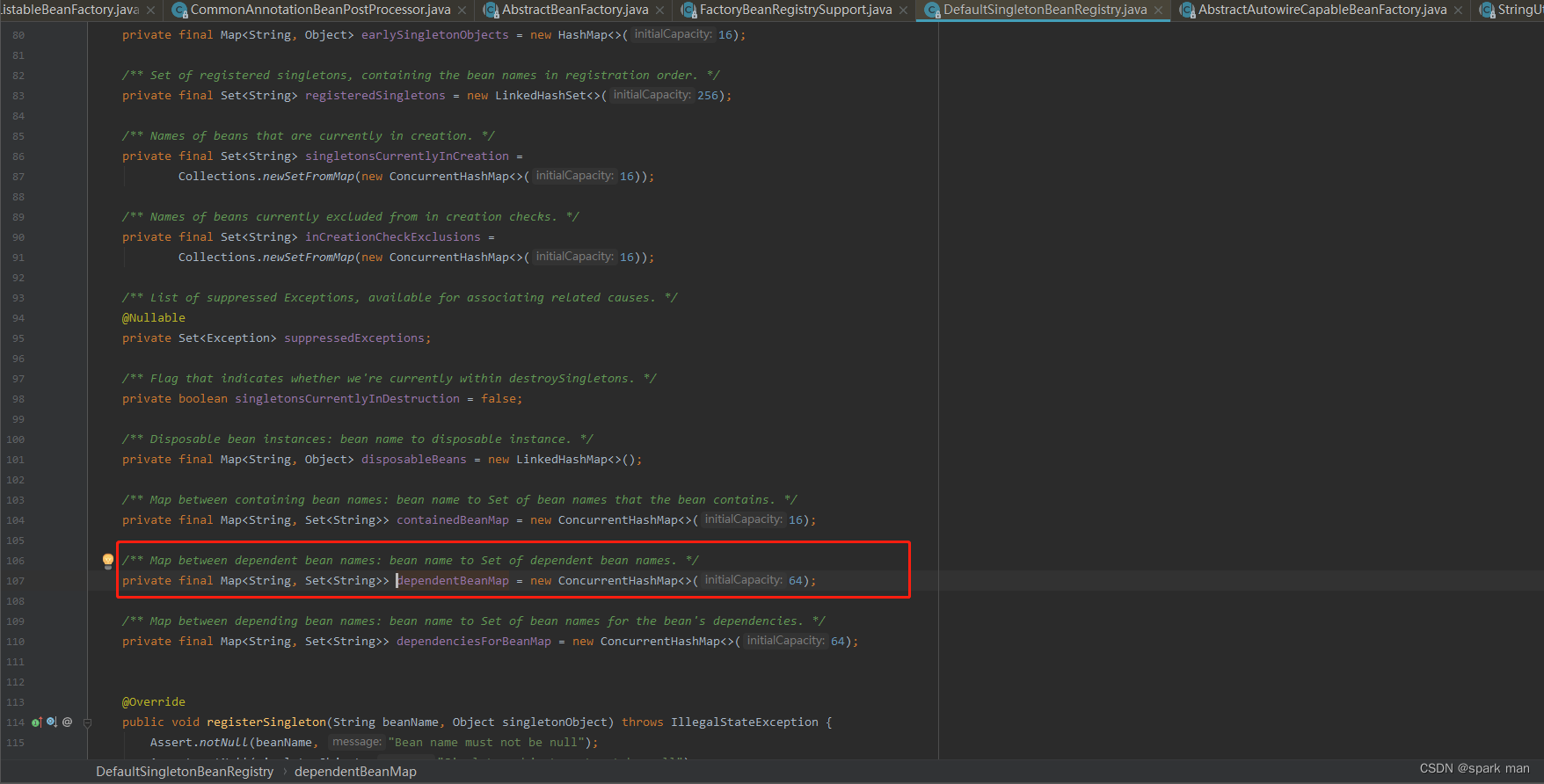This screenshot has width=1544, height=784.
Task: Click Assert.notNull call on line 115
Action: click(x=200, y=743)
